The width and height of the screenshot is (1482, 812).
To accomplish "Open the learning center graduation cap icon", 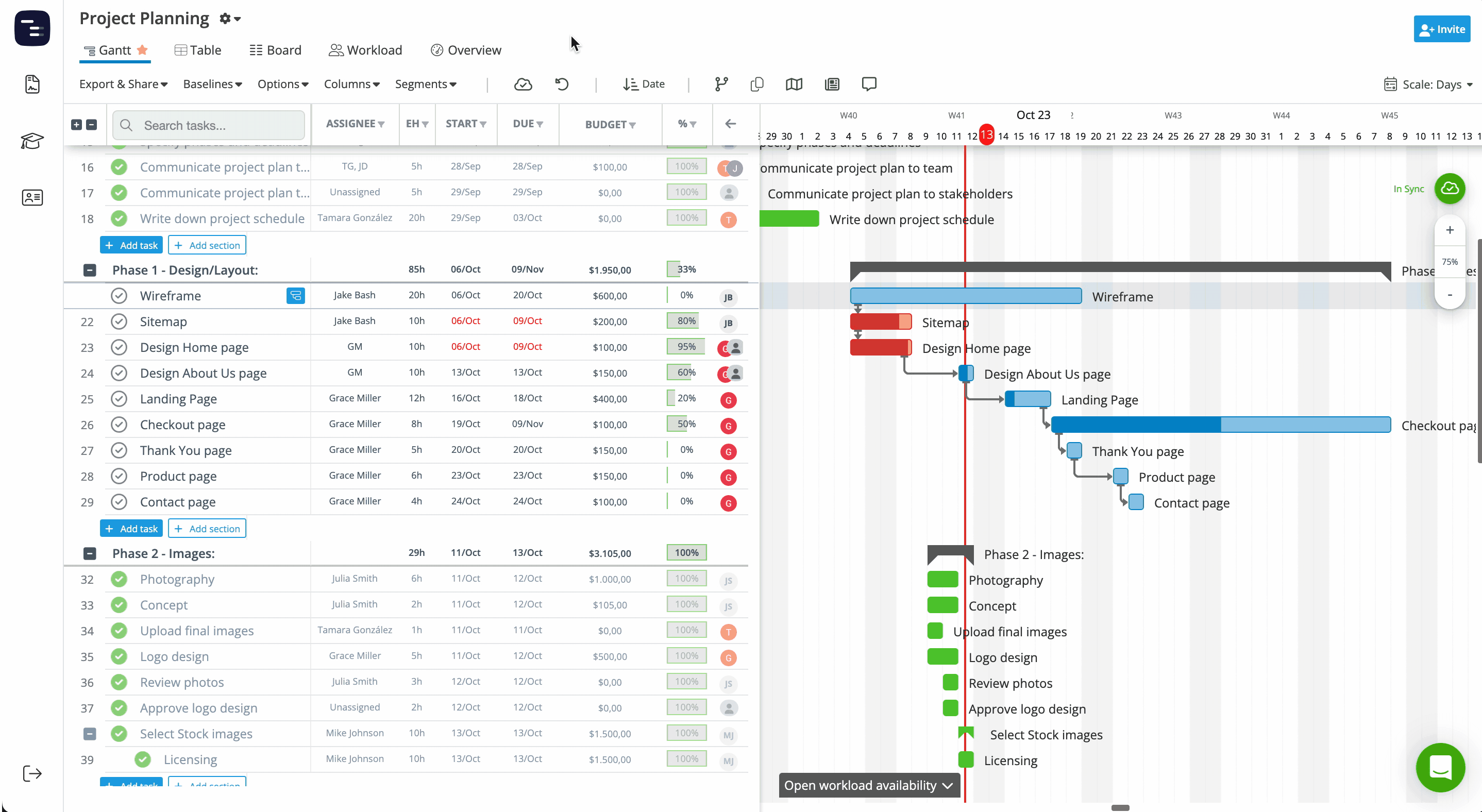I will point(32,141).
